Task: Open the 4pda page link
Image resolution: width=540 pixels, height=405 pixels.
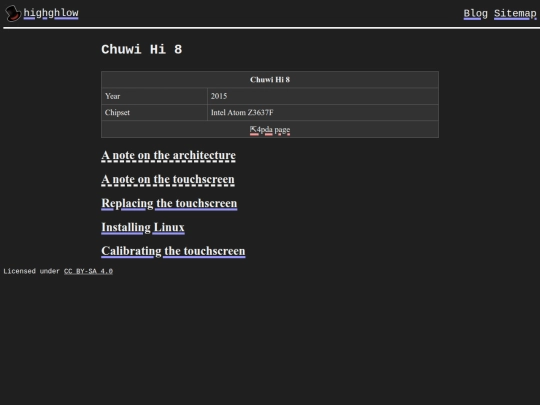Action: pyautogui.click(x=270, y=130)
